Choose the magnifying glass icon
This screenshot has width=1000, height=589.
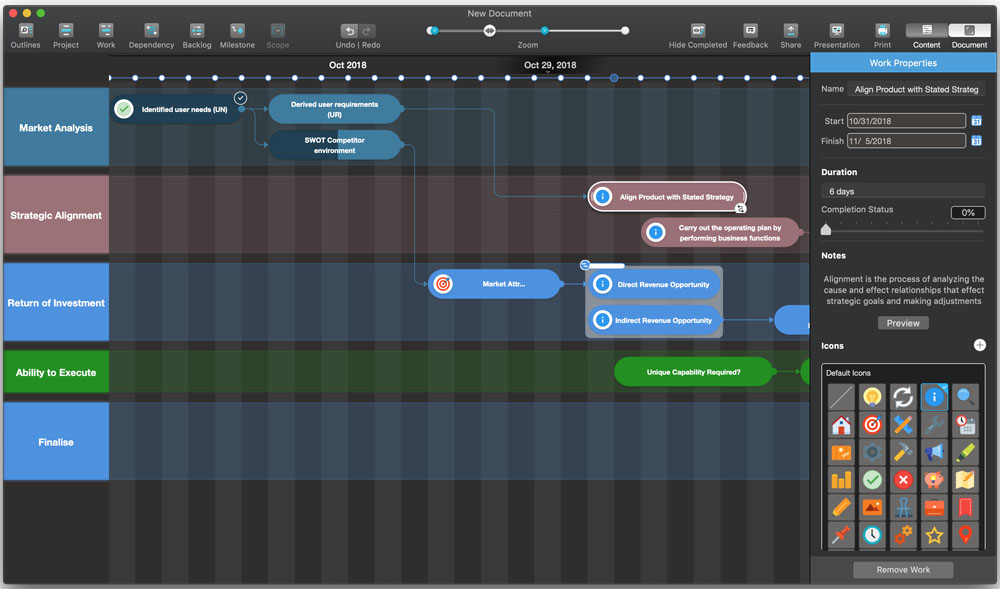965,397
